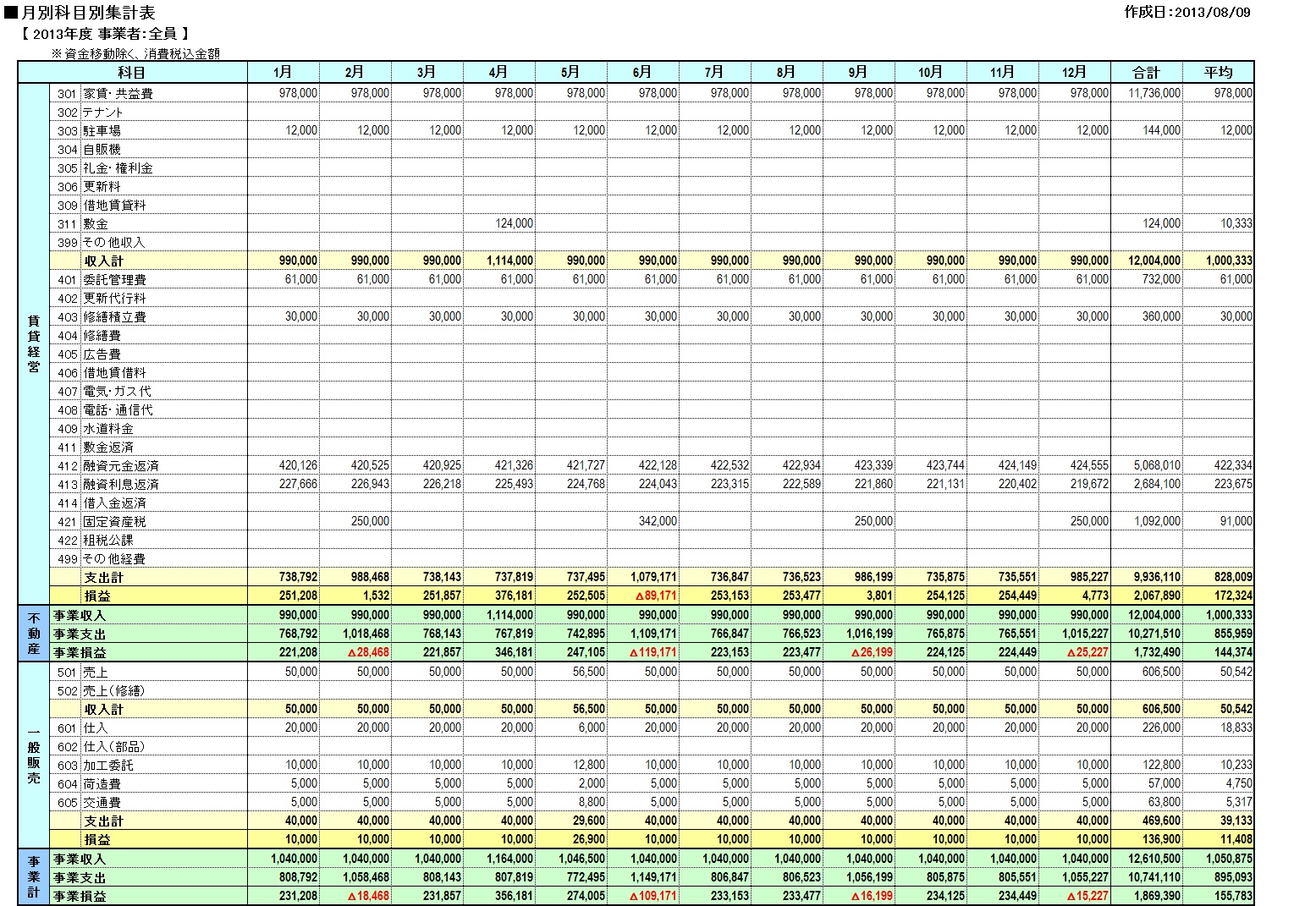Click the 合計 column header

click(x=1147, y=73)
